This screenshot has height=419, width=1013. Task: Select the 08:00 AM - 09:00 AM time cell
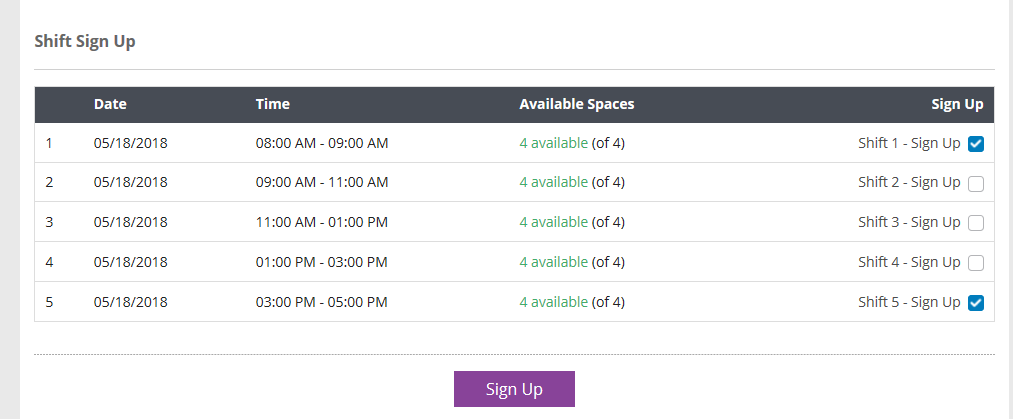tap(322, 143)
